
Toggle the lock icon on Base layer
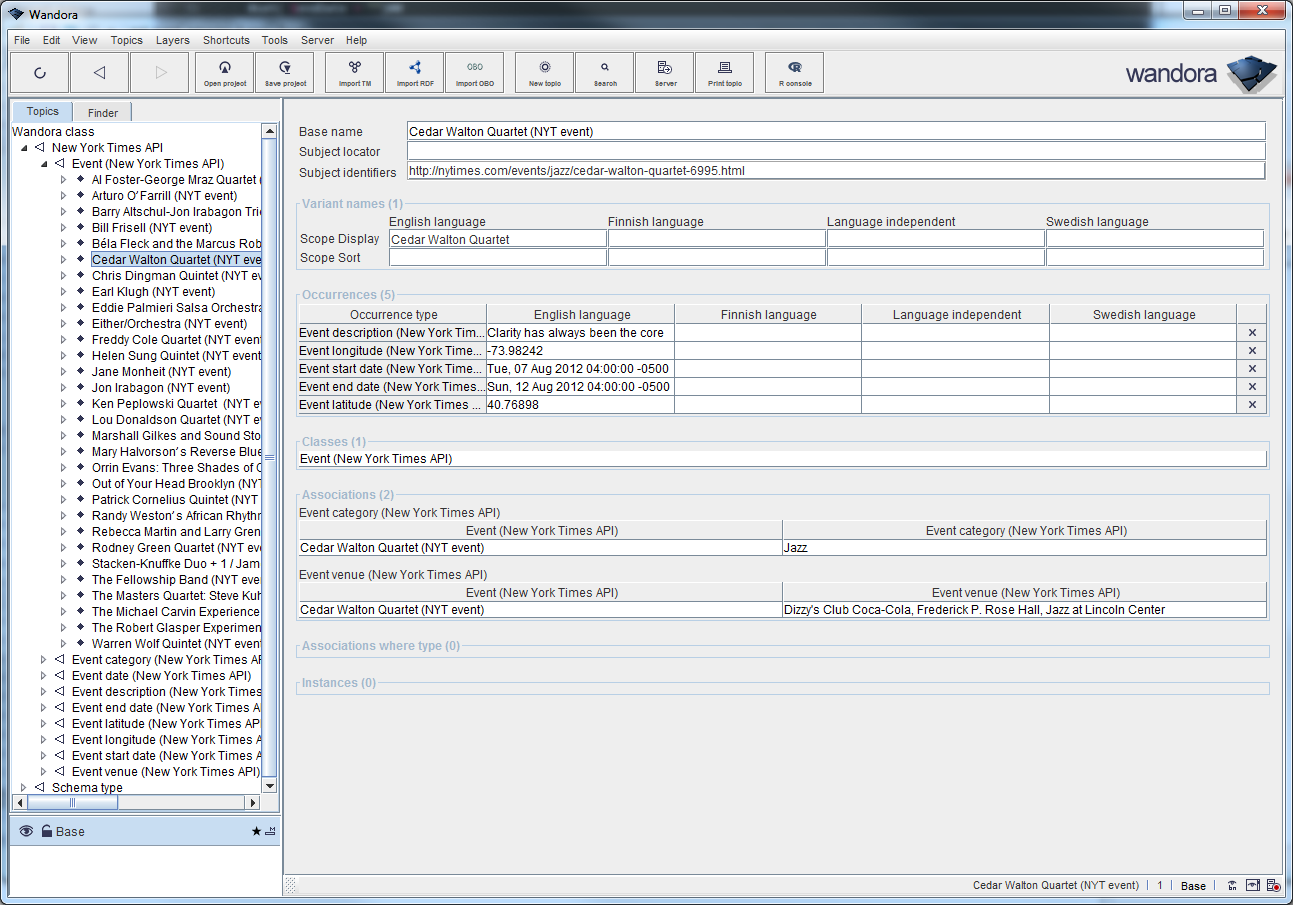(46, 831)
